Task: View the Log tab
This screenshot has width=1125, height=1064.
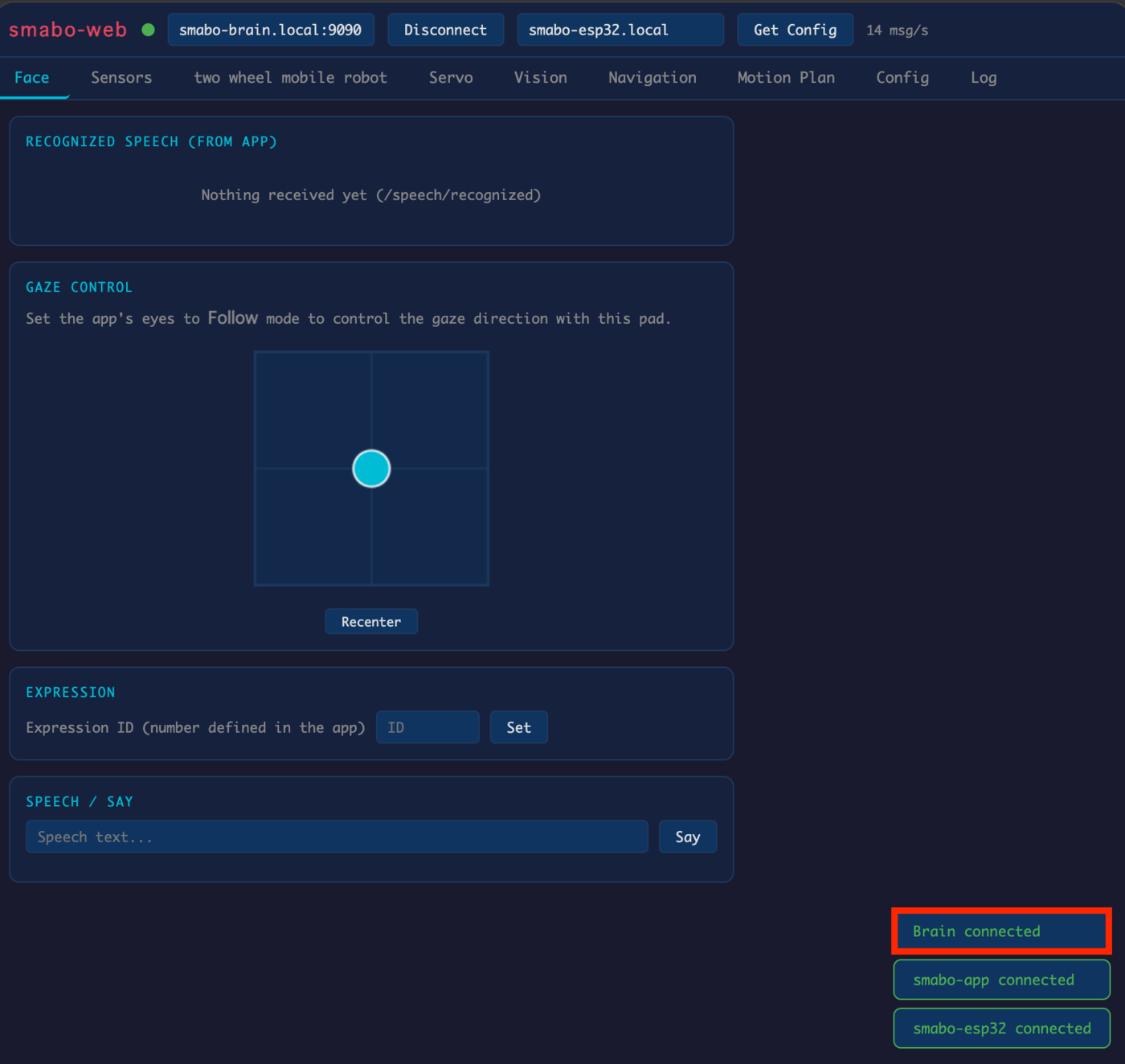Action: tap(984, 78)
